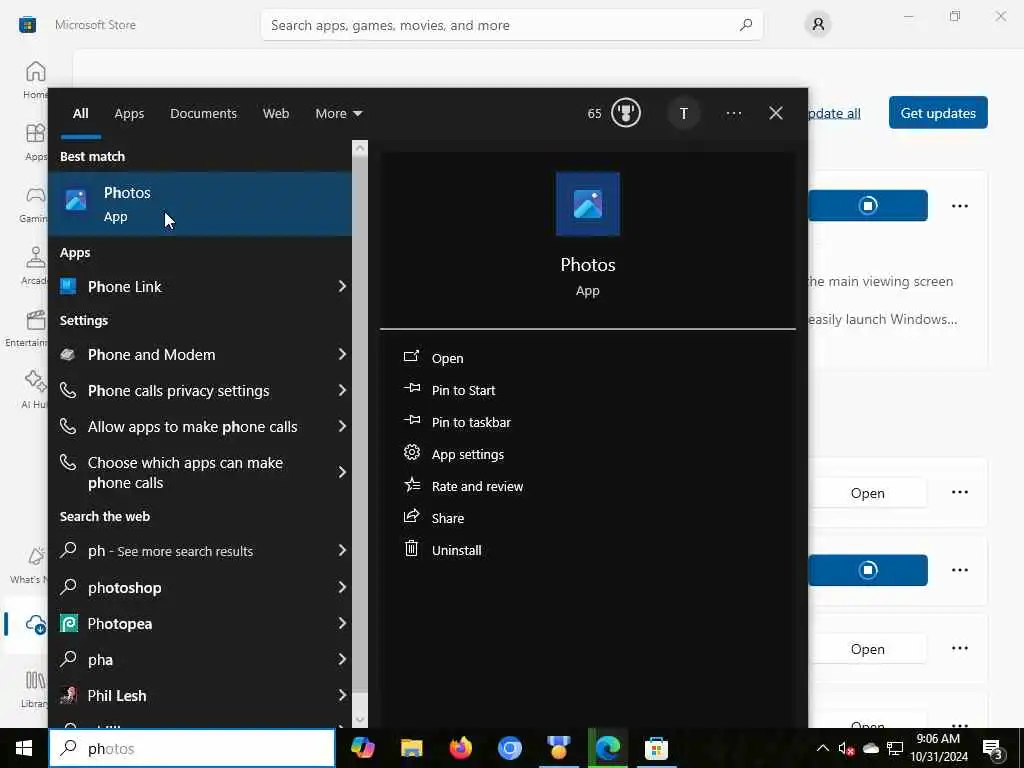
Task: Launch Chromium browser from taskbar
Action: click(x=509, y=748)
